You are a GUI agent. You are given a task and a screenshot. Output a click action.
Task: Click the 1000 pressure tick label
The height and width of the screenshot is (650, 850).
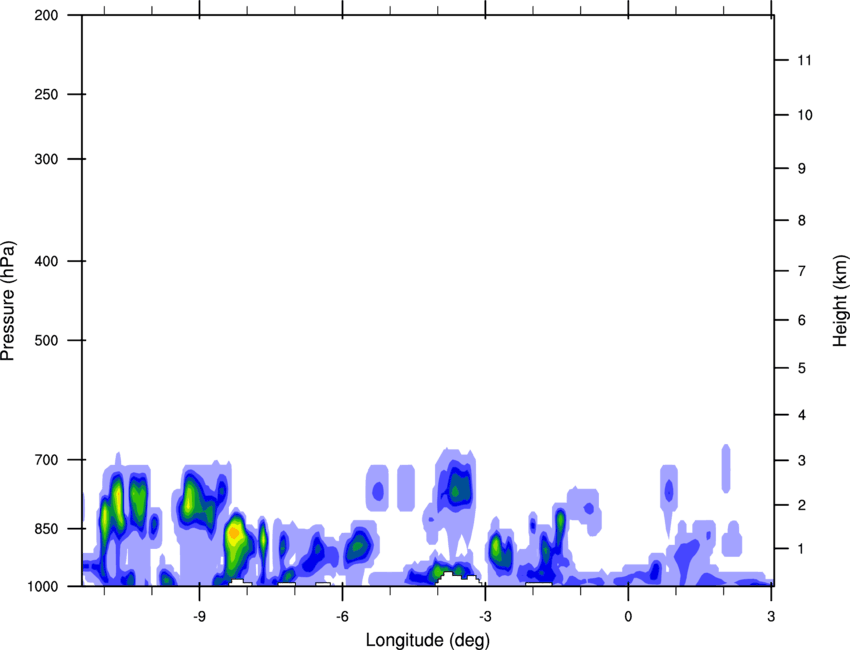(42, 586)
